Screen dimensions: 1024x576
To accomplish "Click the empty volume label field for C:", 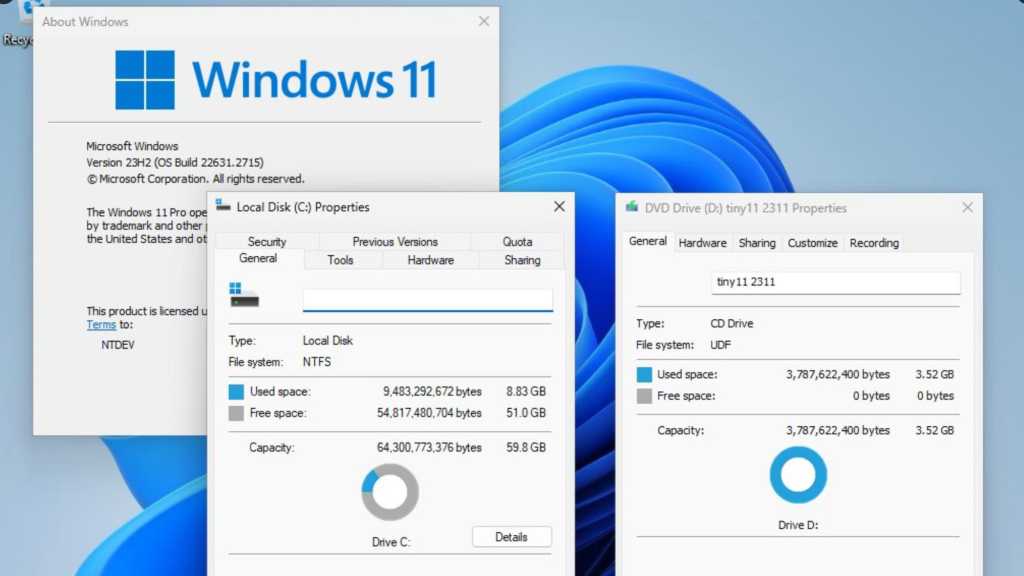I will (427, 299).
